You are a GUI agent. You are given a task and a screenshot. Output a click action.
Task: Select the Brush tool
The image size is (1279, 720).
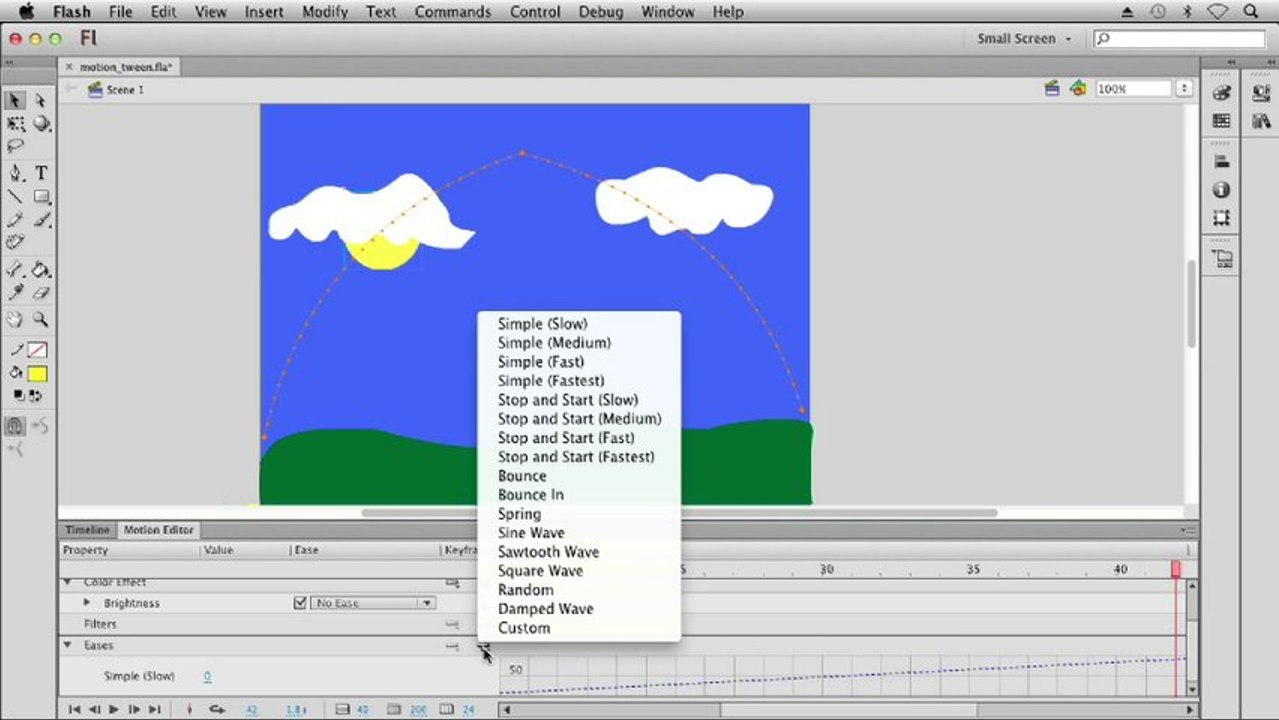click(41, 220)
